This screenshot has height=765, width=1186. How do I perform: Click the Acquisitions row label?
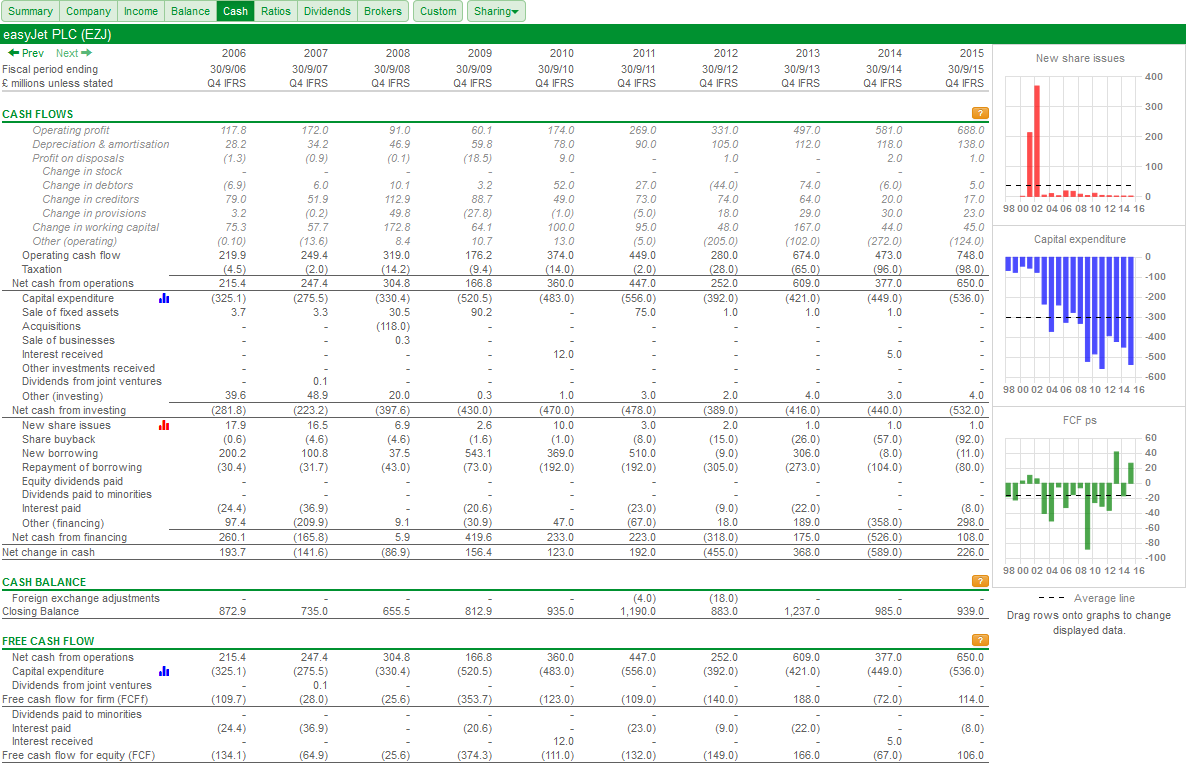coord(51,326)
